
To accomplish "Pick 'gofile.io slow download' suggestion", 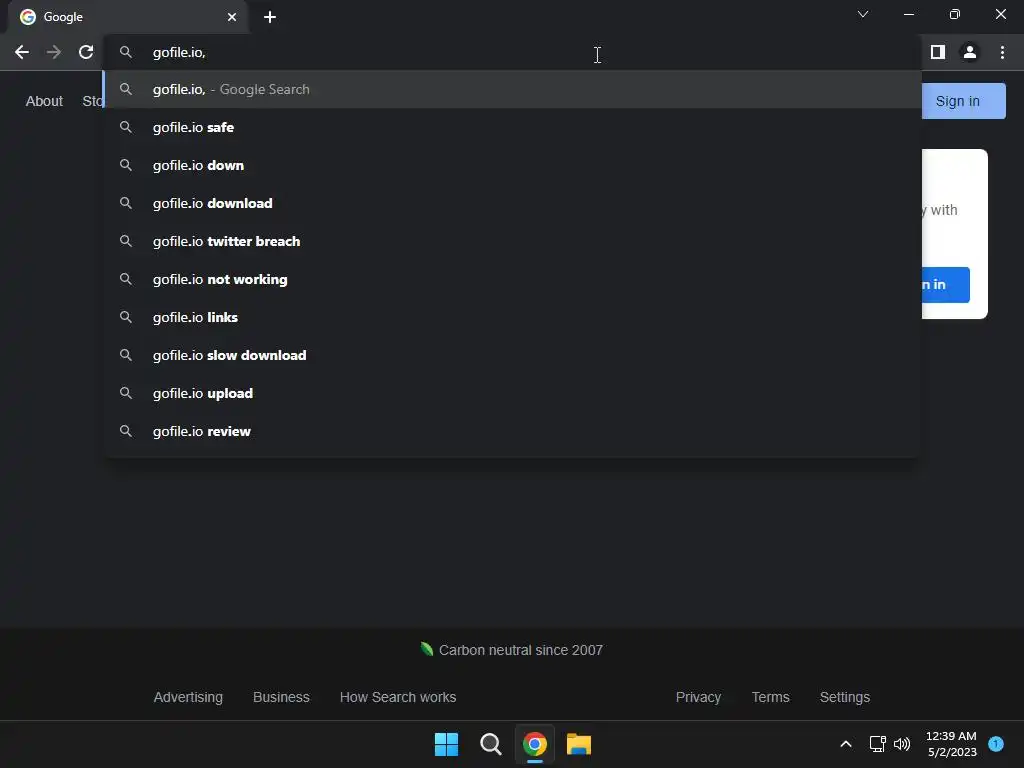I will coord(512,355).
